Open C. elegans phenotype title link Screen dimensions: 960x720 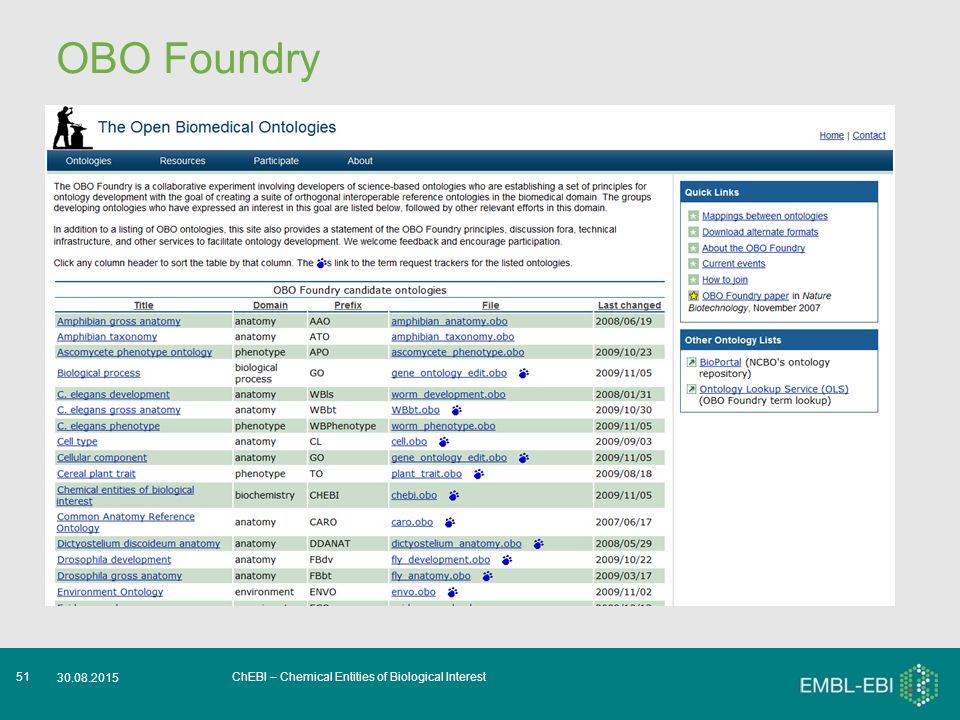point(108,426)
